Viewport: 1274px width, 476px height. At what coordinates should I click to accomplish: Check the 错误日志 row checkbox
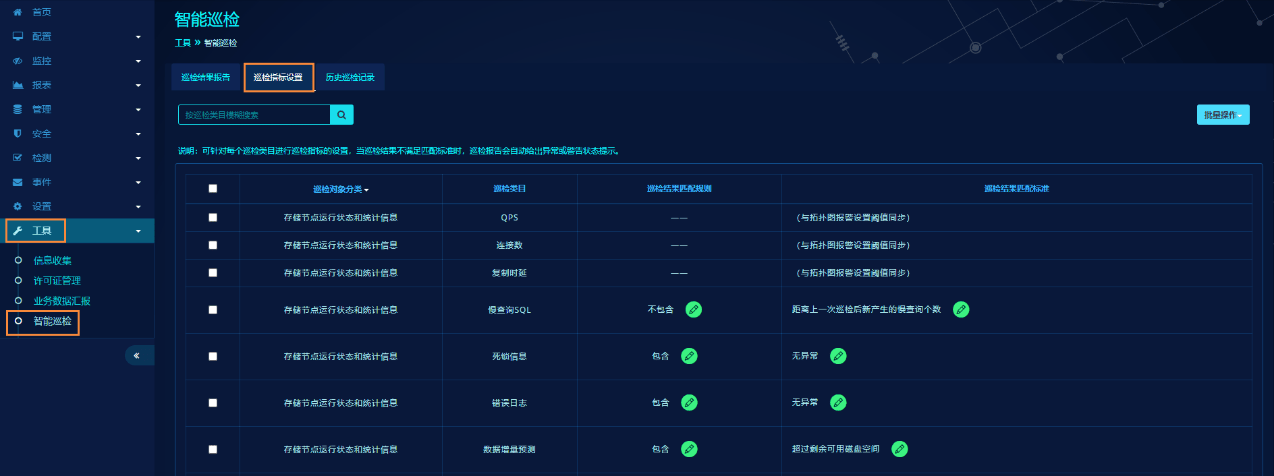tap(212, 402)
